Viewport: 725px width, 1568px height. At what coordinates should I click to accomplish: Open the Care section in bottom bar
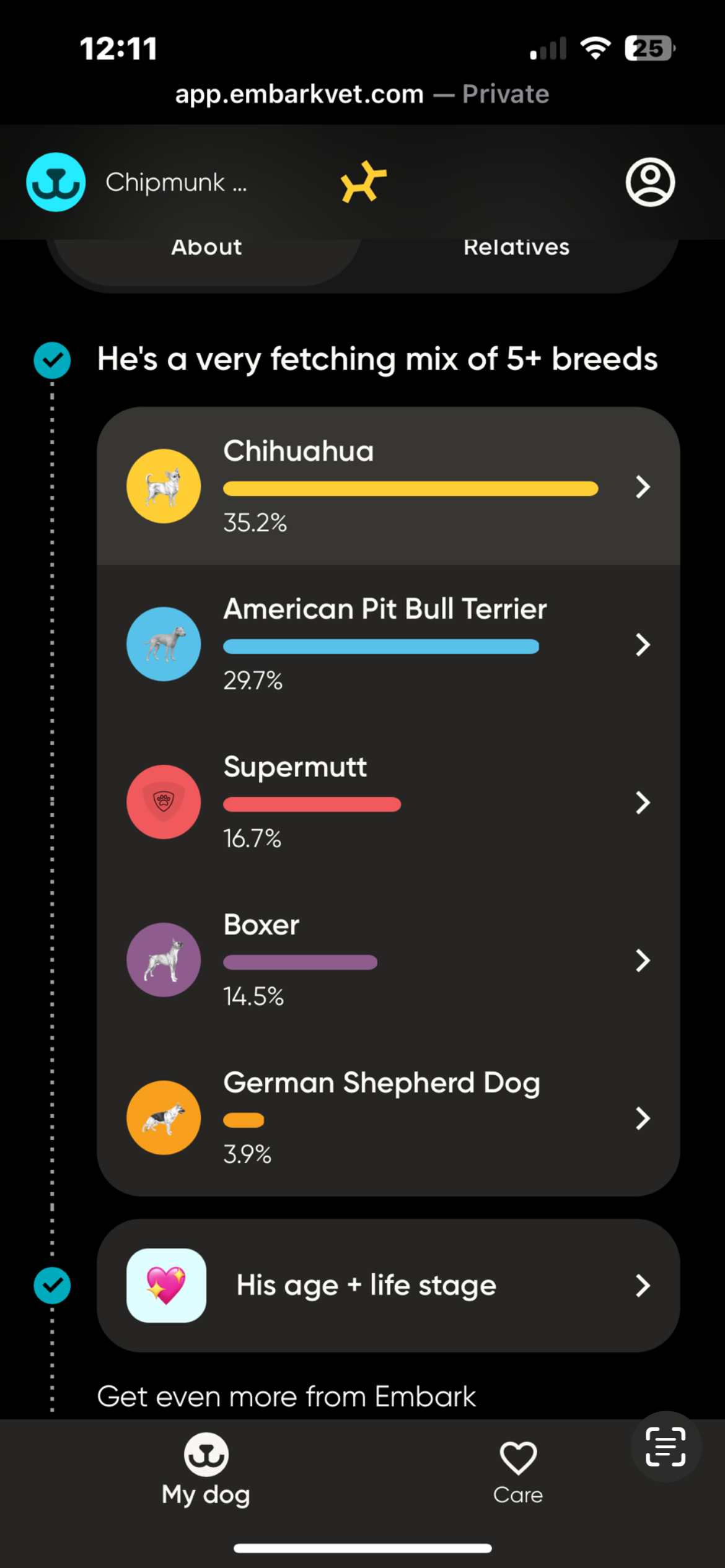[518, 1474]
